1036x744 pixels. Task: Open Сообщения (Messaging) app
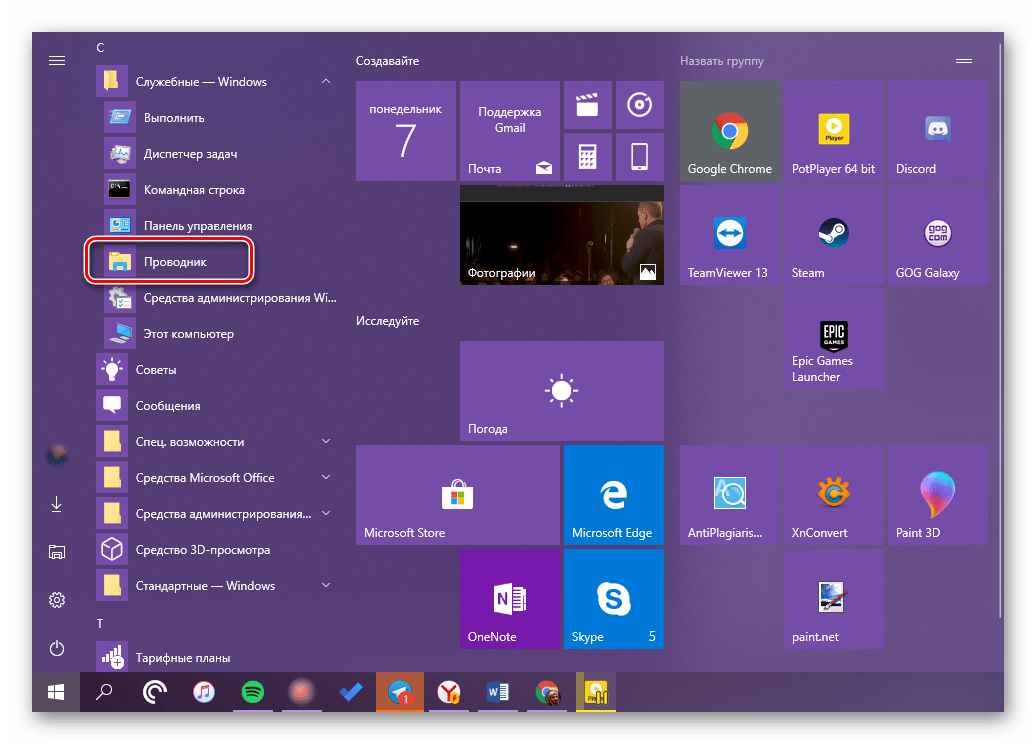point(218,406)
